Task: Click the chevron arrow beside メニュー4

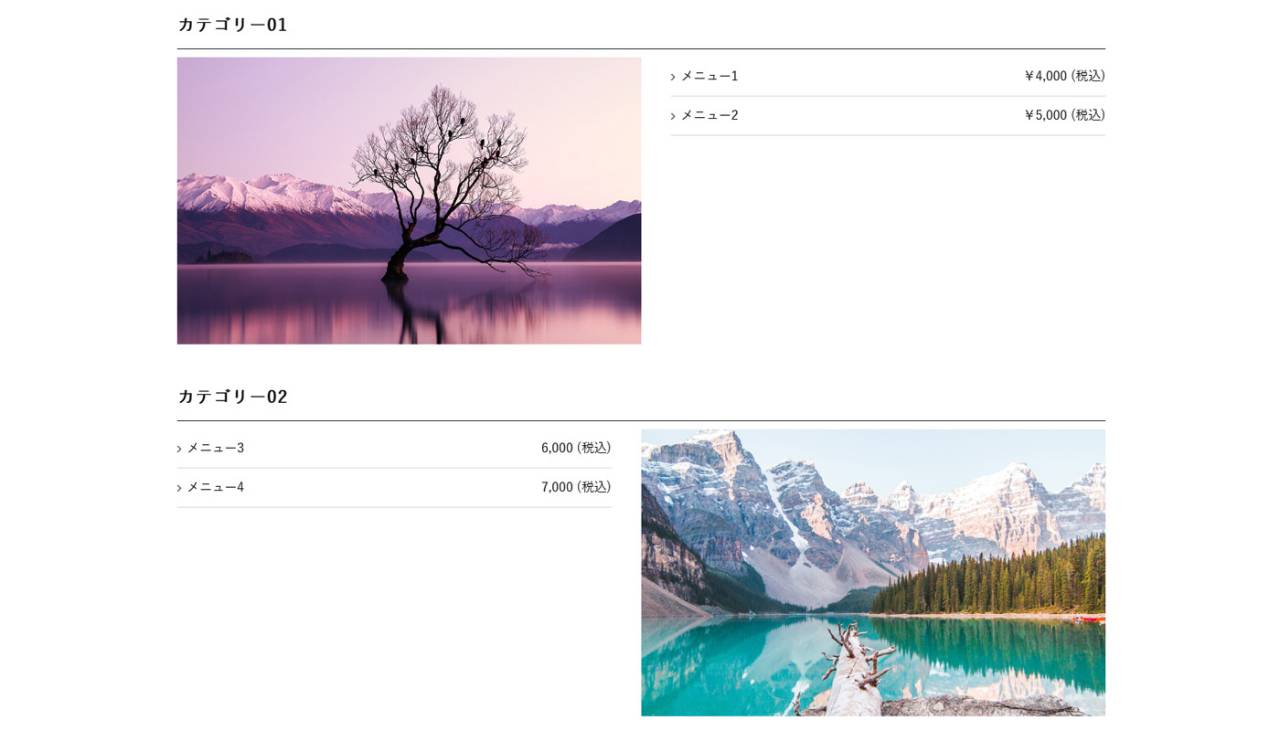Action: [179, 488]
